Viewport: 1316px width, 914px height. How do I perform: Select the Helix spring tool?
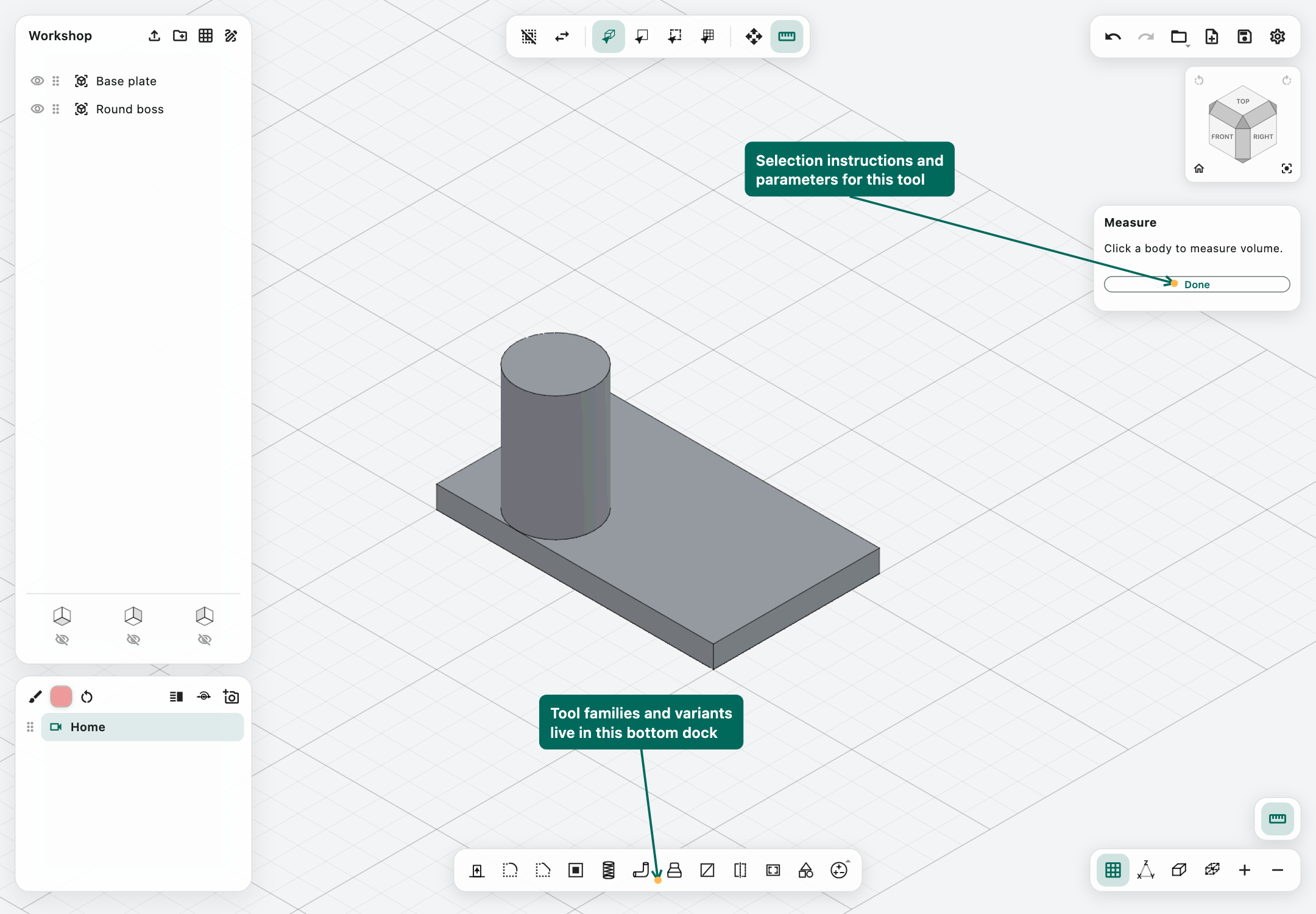click(609, 870)
